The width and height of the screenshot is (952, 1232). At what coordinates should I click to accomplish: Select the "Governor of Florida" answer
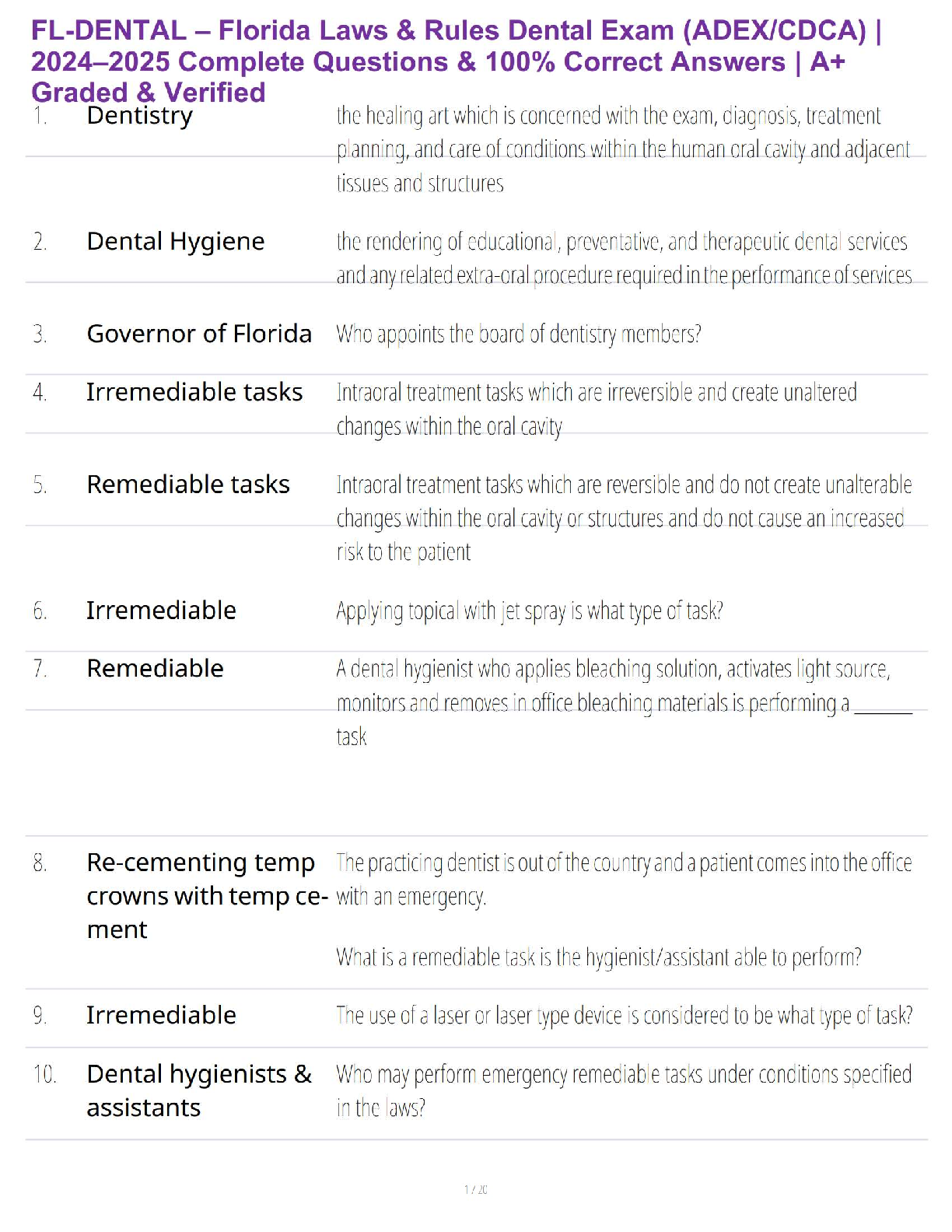point(199,334)
